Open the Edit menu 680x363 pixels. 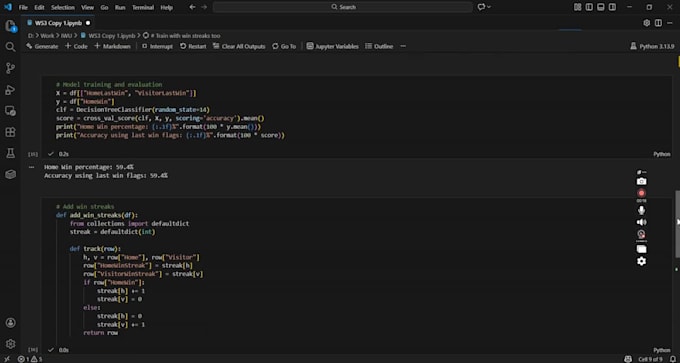point(39,7)
